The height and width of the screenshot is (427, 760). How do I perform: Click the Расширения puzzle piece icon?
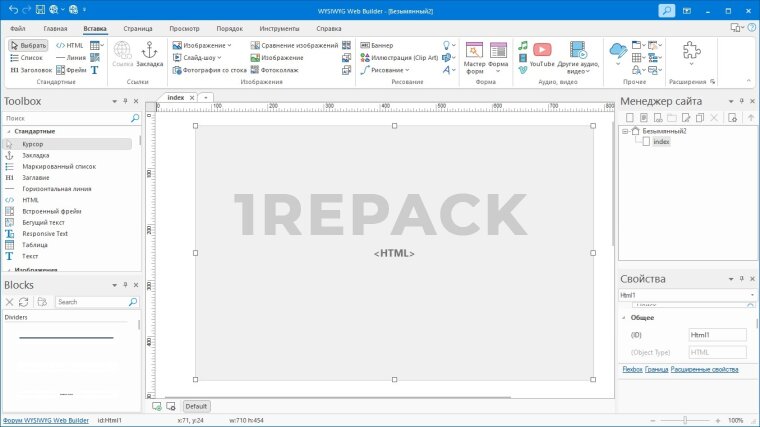(690, 54)
